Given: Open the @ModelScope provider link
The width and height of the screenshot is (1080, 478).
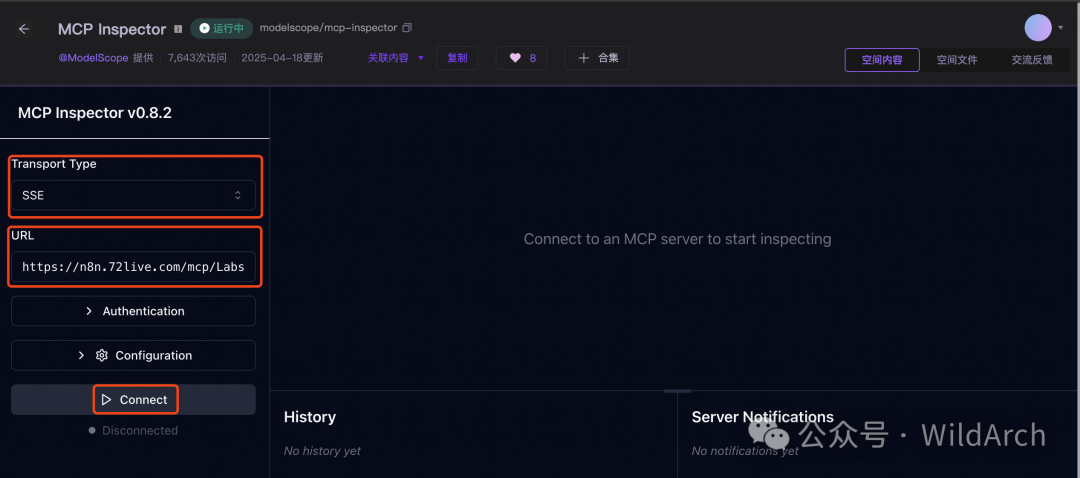Looking at the screenshot, I should click(93, 58).
